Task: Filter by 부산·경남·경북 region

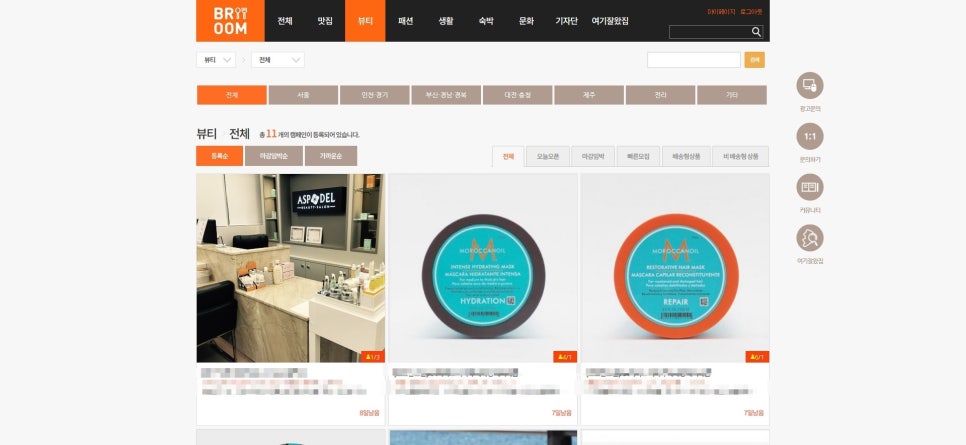Action: click(x=446, y=95)
